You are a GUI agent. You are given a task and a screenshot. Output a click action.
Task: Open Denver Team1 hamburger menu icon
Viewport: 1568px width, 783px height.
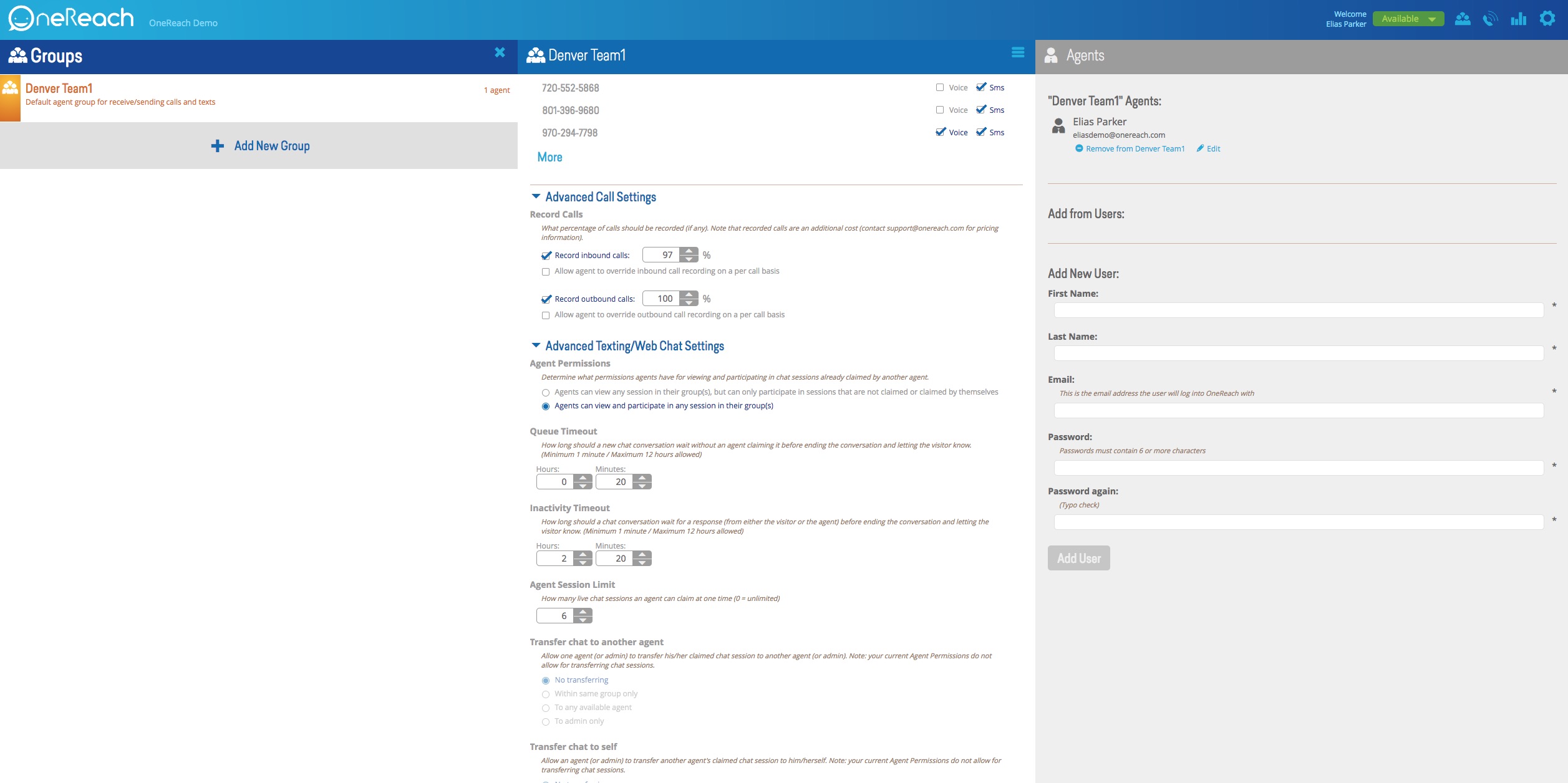[x=1018, y=53]
